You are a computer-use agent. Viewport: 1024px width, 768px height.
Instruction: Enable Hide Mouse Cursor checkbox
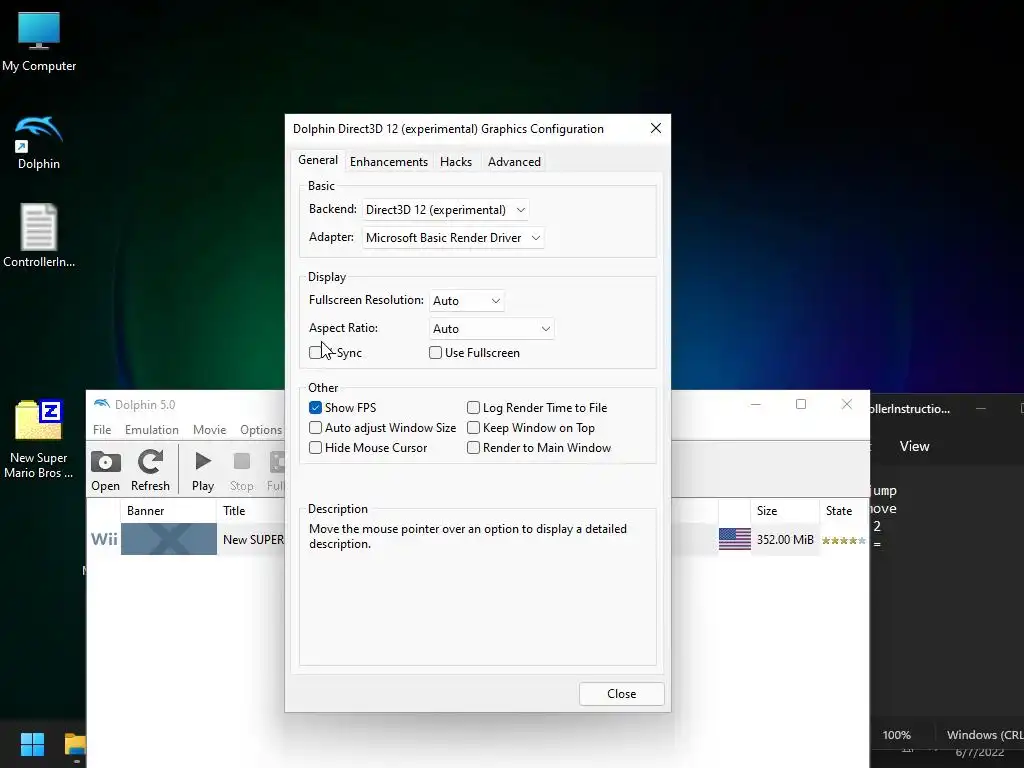click(x=315, y=448)
